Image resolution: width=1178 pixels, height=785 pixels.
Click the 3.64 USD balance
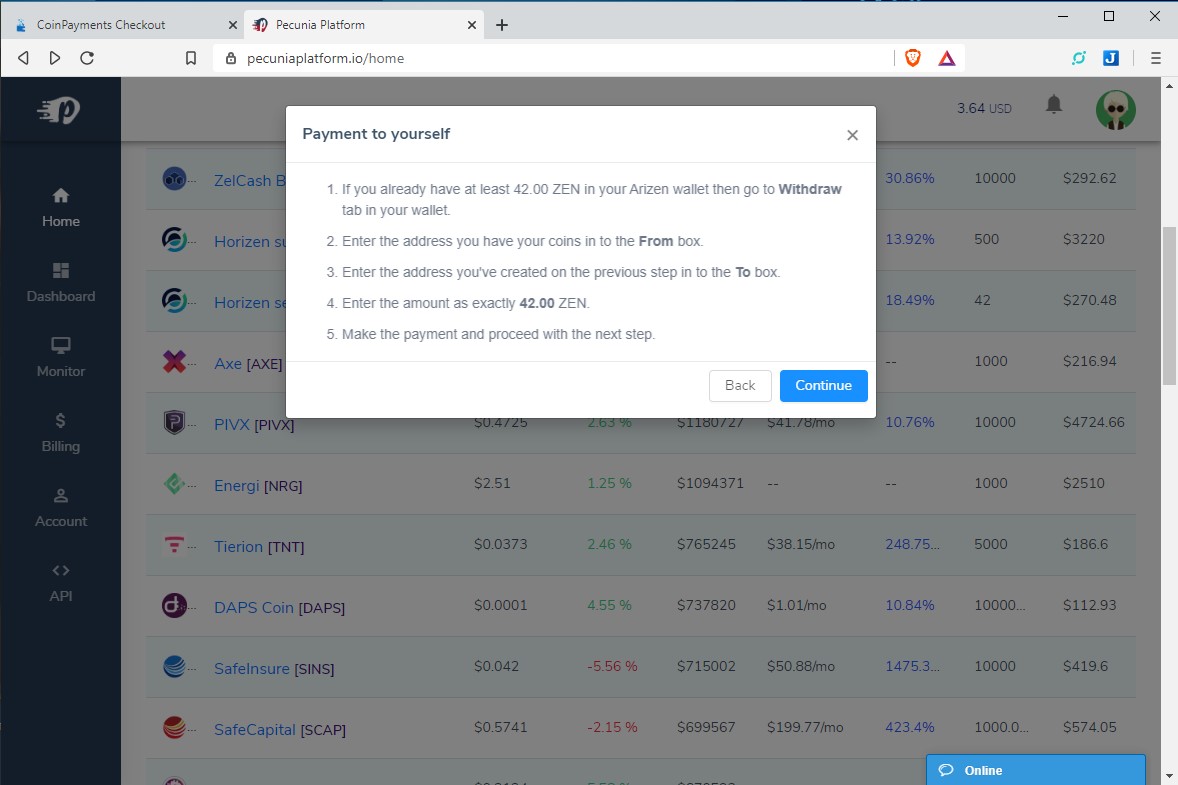click(x=984, y=108)
